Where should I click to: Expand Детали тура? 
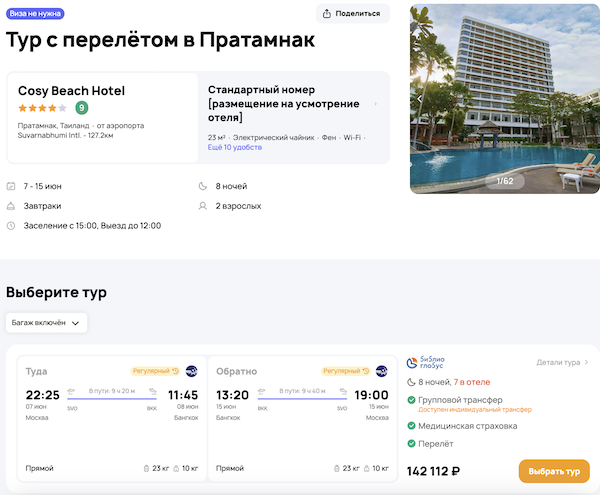pos(562,363)
